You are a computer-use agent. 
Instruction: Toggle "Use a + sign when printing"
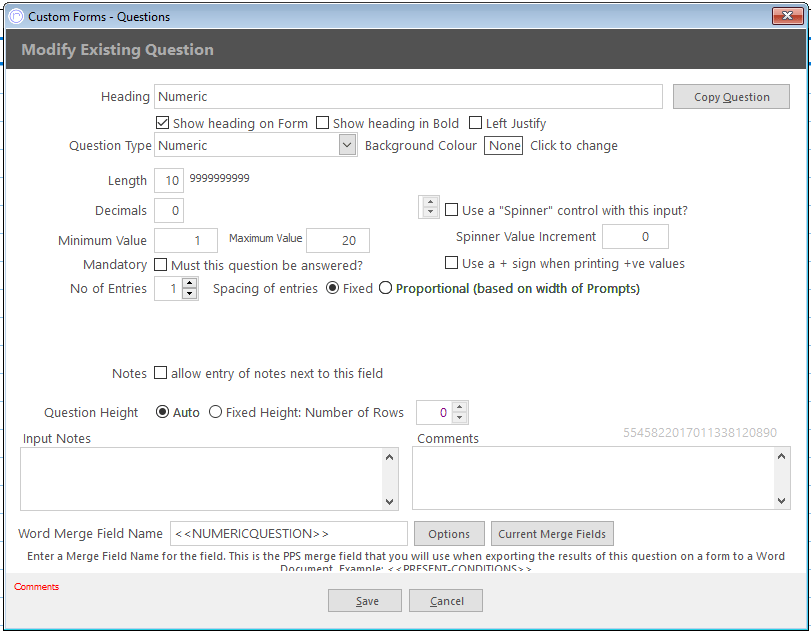point(451,262)
